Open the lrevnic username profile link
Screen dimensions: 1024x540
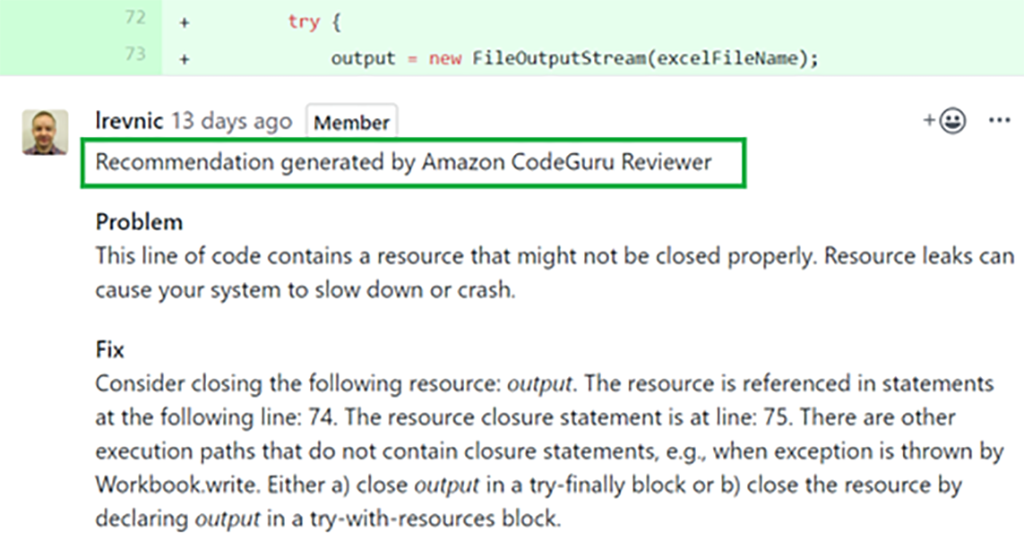[130, 122]
